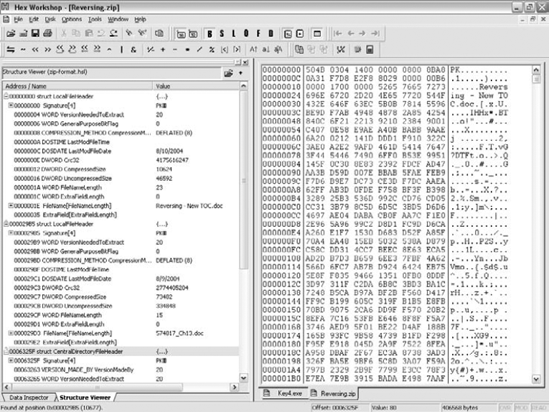Screen dimensions: 549x412
Task: Click the crossed tools preferences icon
Action: [341, 50]
